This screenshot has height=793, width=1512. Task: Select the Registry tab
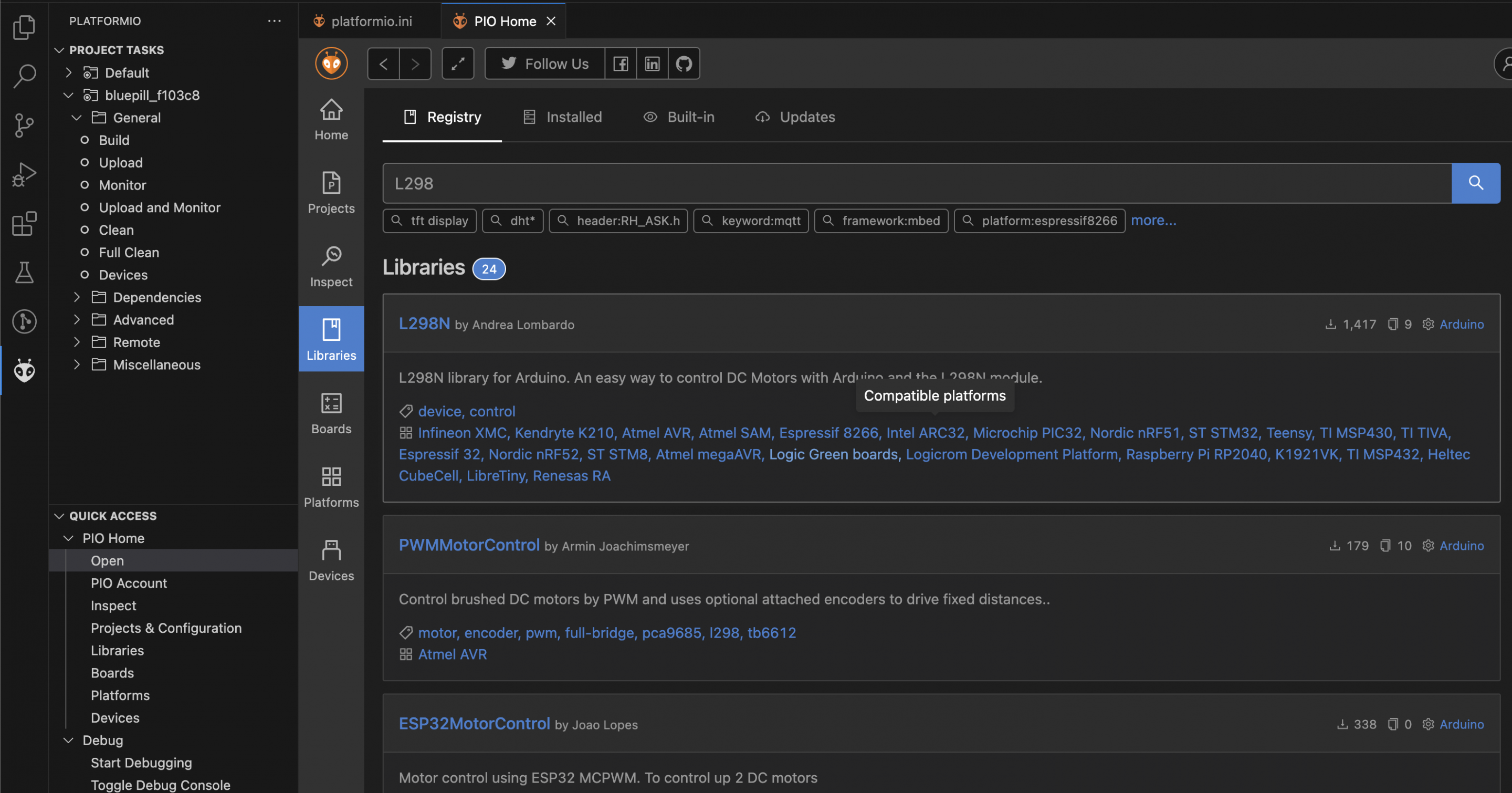point(442,117)
